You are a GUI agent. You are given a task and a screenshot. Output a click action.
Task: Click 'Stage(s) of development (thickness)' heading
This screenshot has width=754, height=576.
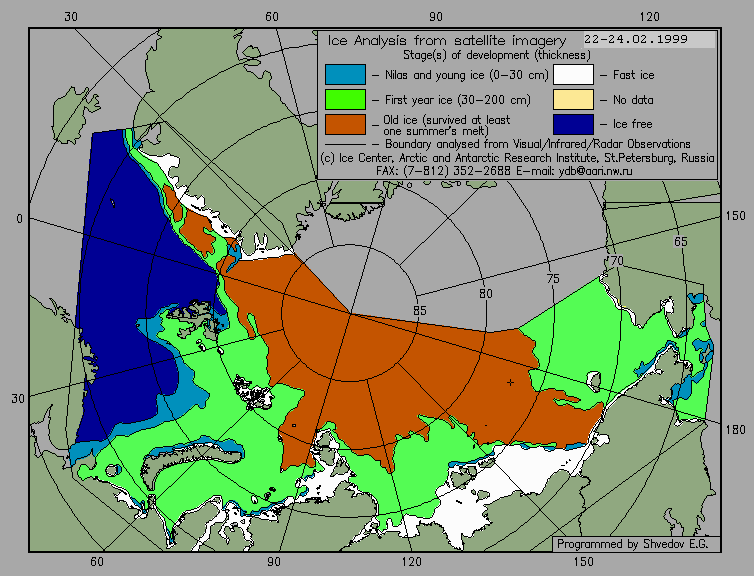pos(497,55)
